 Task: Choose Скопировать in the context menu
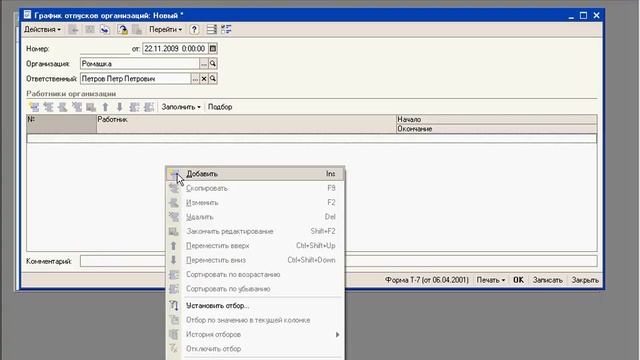(x=255, y=188)
